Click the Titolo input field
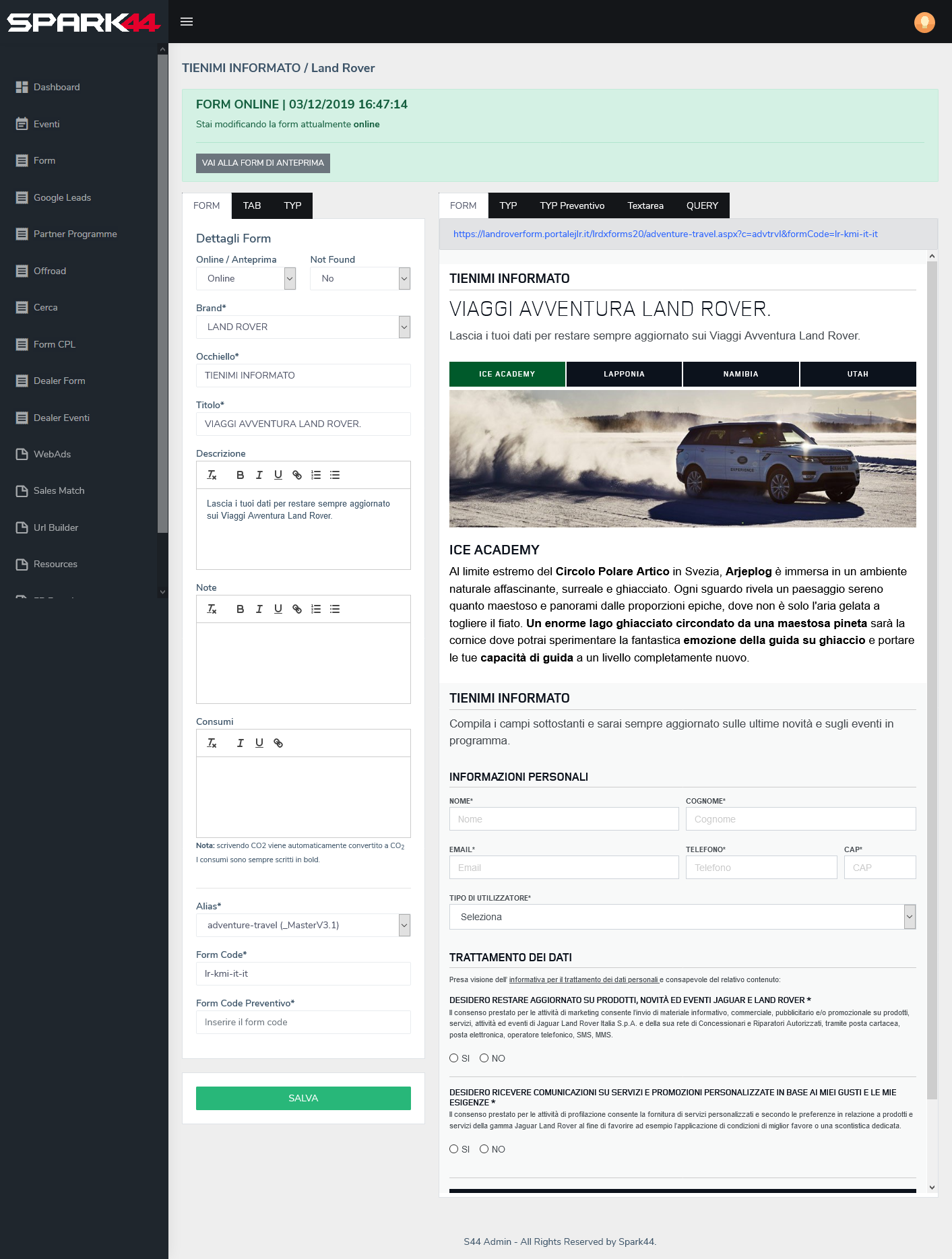The width and height of the screenshot is (952, 1259). tap(303, 424)
